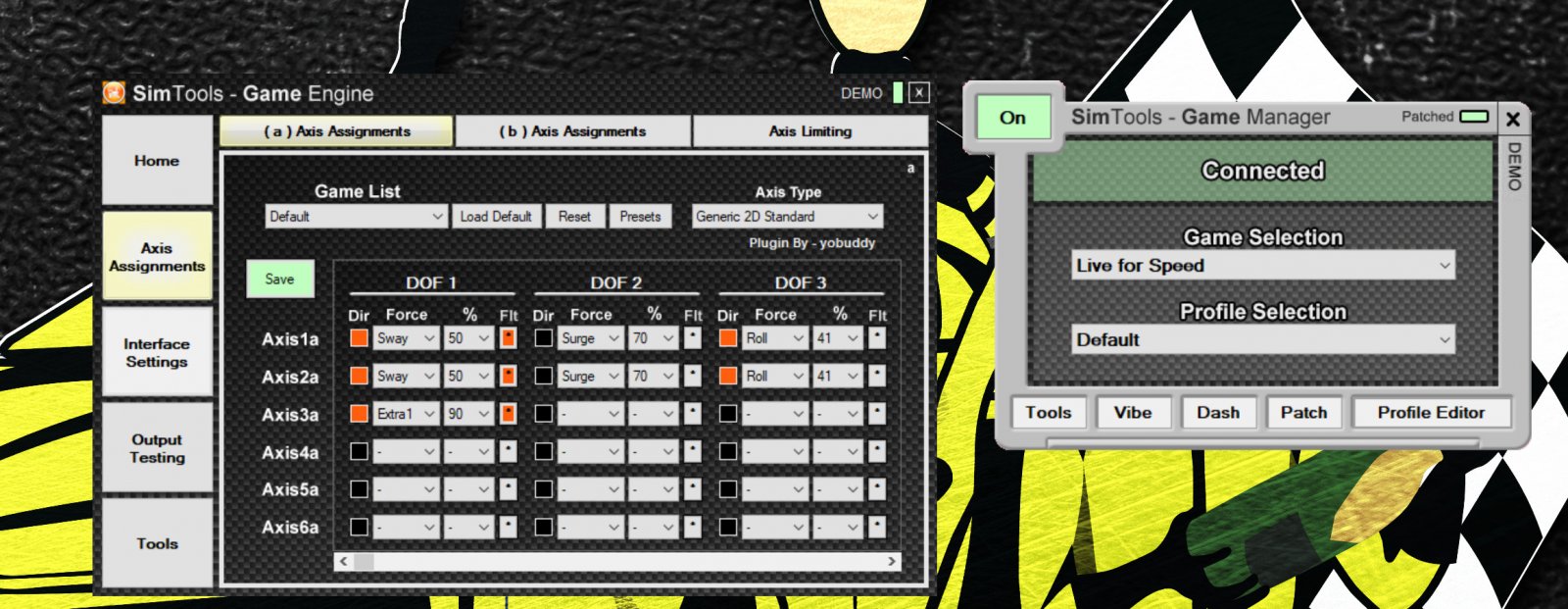Click the Dash button in Game Manager
The width and height of the screenshot is (1568, 609).
coord(1218,413)
